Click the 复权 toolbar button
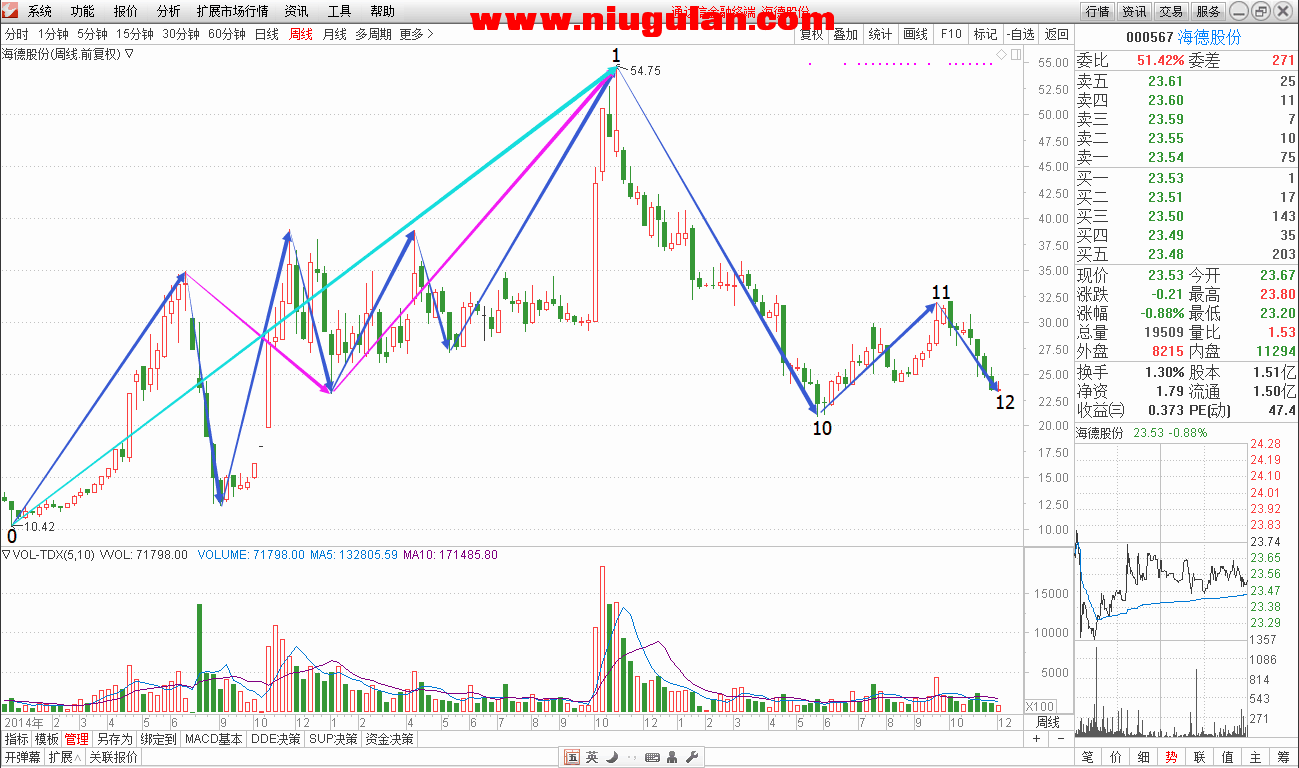This screenshot has width=1299, height=768. (x=811, y=34)
